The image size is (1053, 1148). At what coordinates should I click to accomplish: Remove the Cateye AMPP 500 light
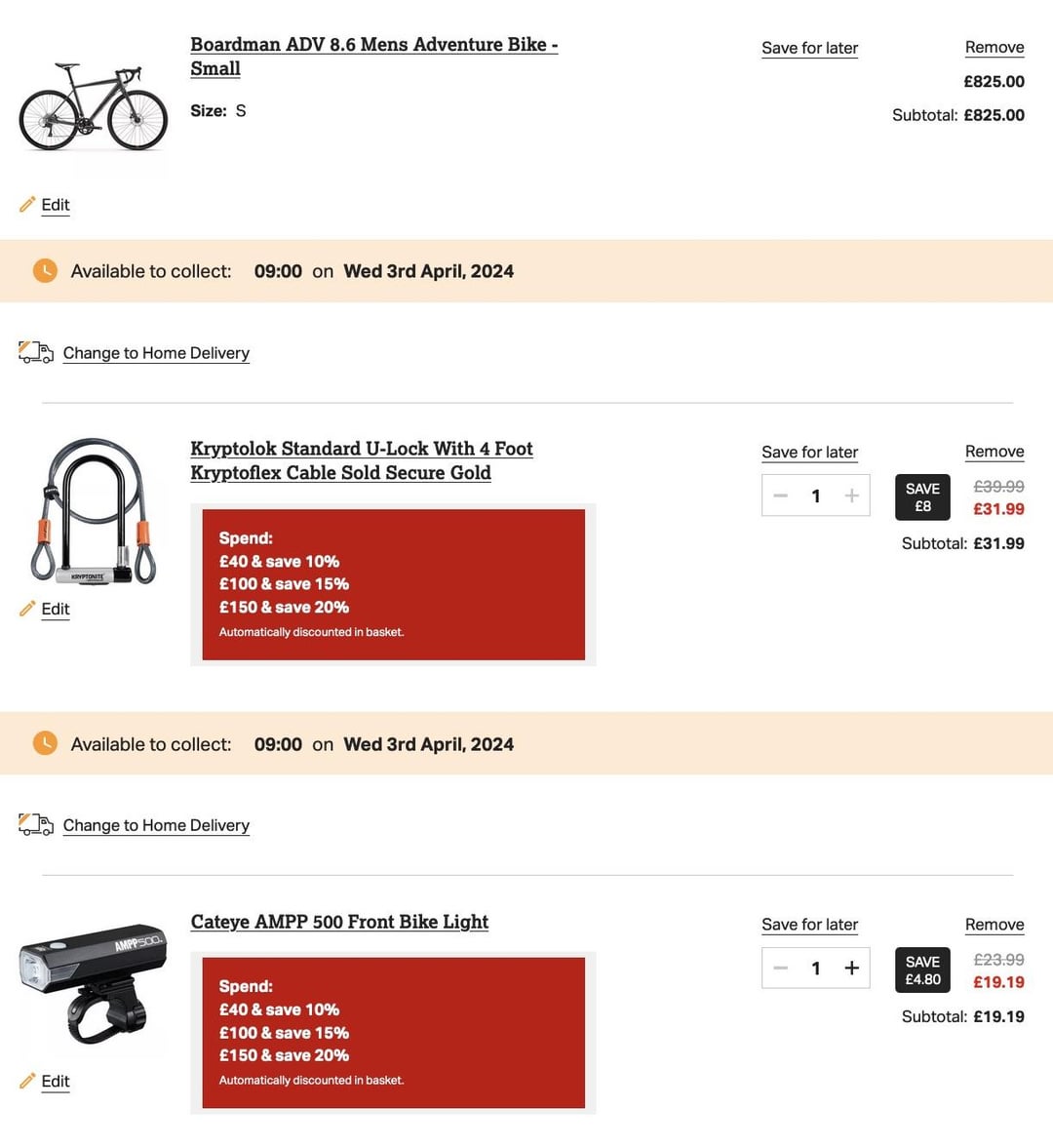(x=994, y=925)
